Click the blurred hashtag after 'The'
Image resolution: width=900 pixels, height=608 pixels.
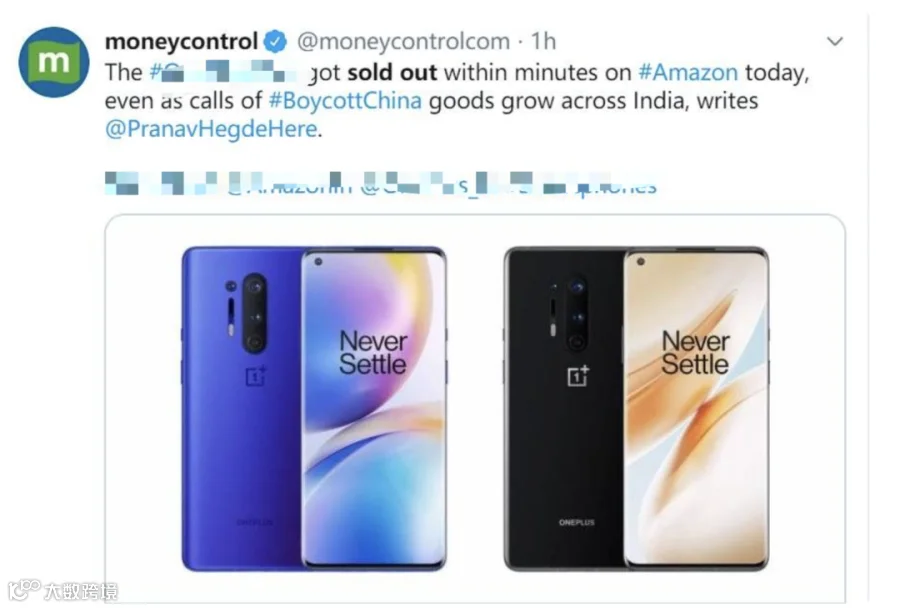click(x=227, y=72)
